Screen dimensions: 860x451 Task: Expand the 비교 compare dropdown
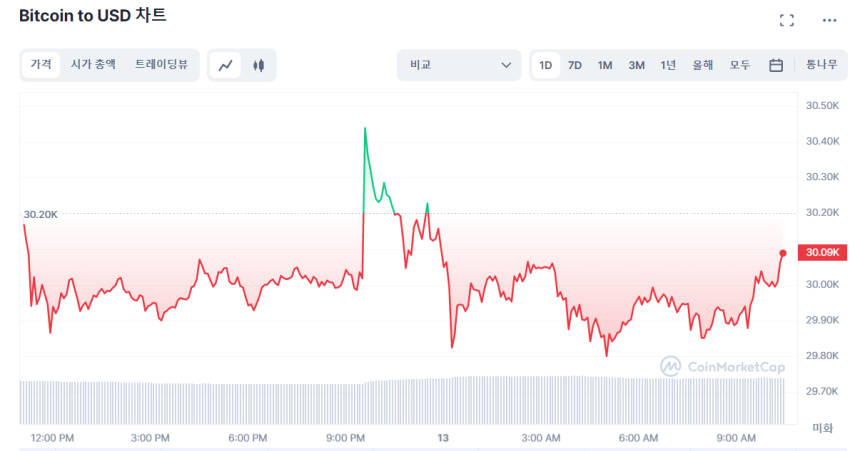click(x=459, y=66)
